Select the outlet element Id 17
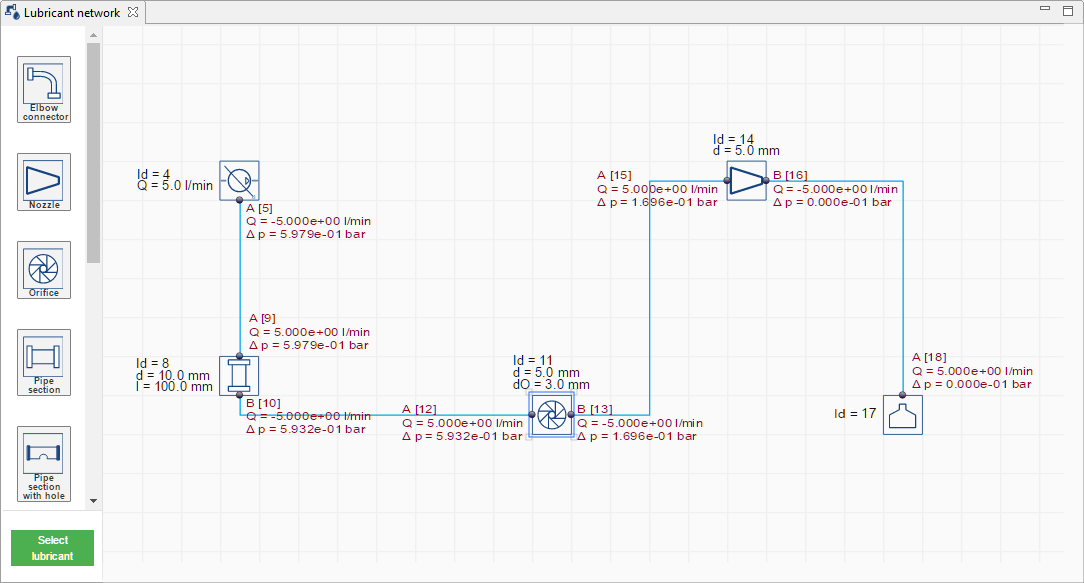 point(902,414)
